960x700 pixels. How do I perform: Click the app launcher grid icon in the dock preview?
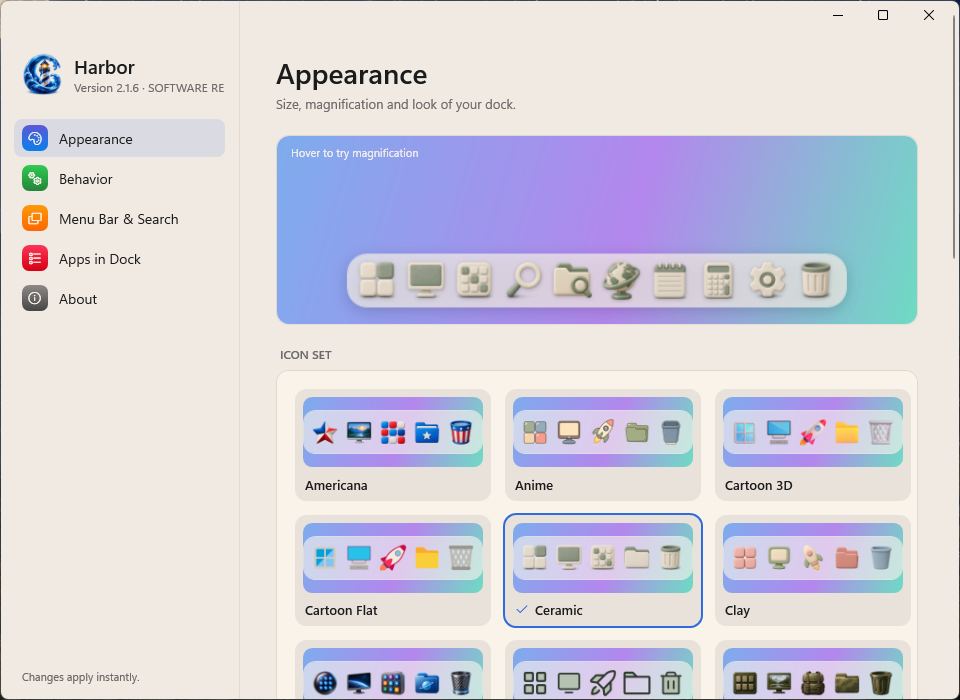[474, 280]
